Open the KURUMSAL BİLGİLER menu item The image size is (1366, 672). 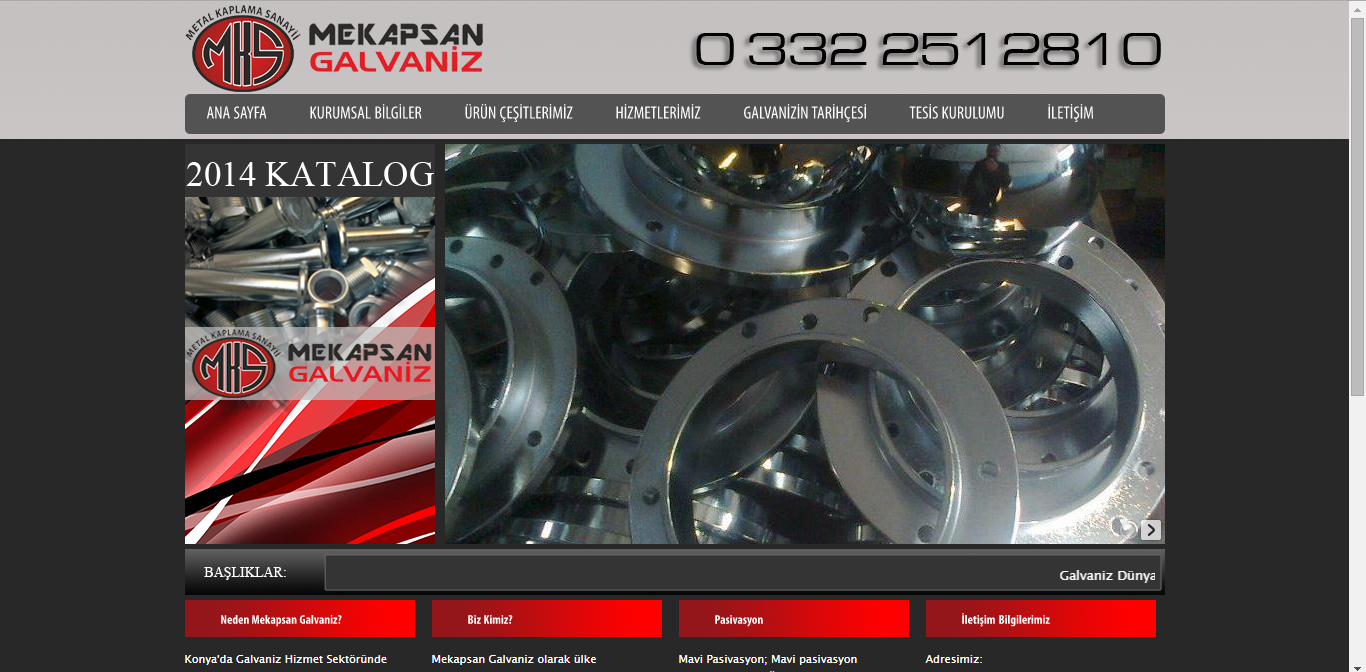(365, 113)
